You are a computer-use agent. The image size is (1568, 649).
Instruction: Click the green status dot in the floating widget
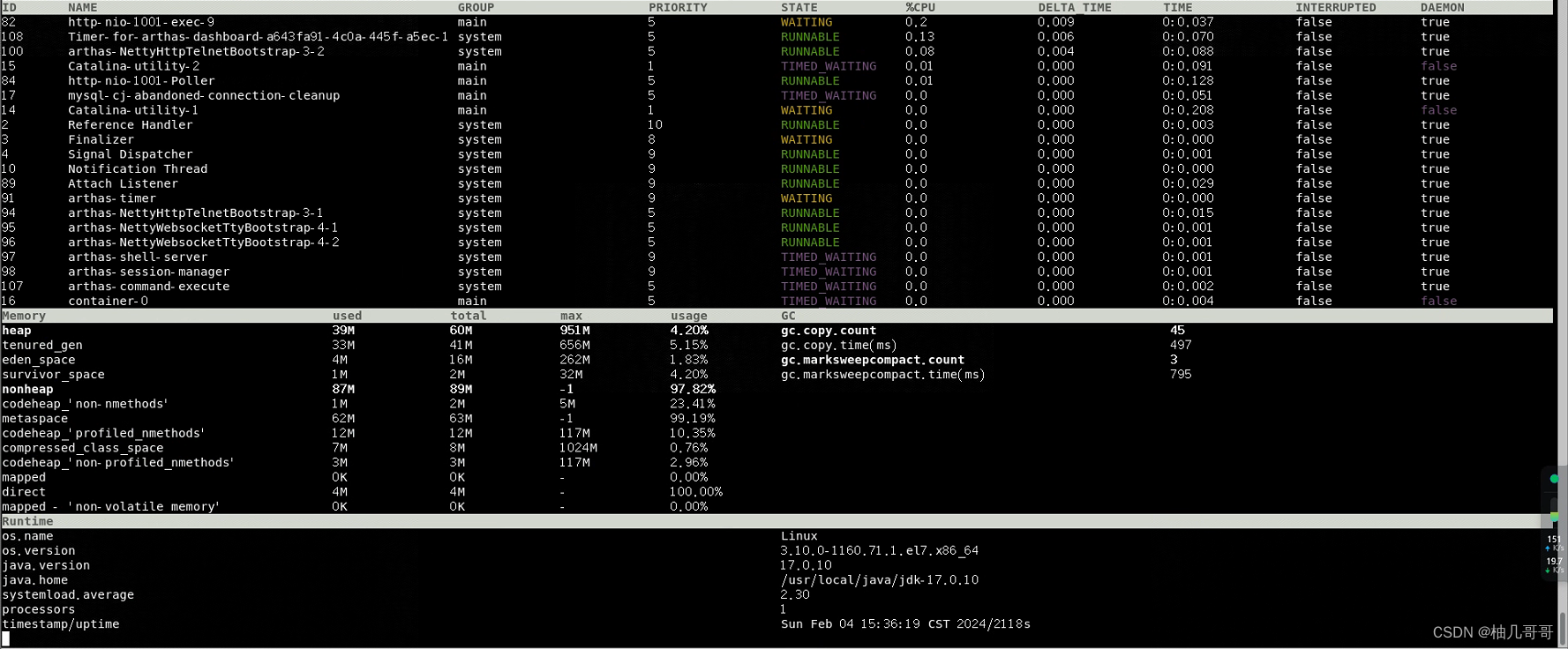click(x=1554, y=479)
